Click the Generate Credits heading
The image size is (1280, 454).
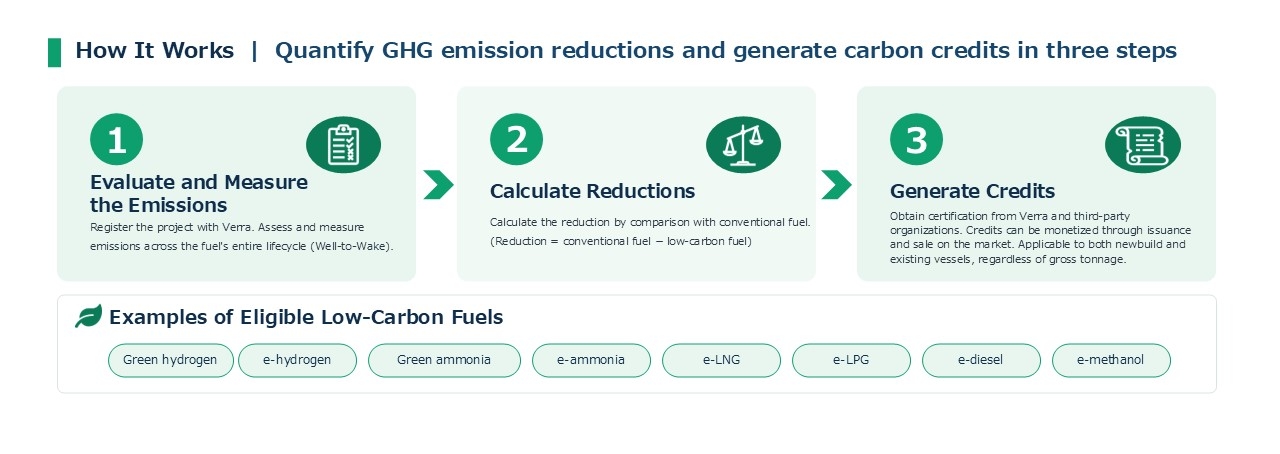[972, 191]
